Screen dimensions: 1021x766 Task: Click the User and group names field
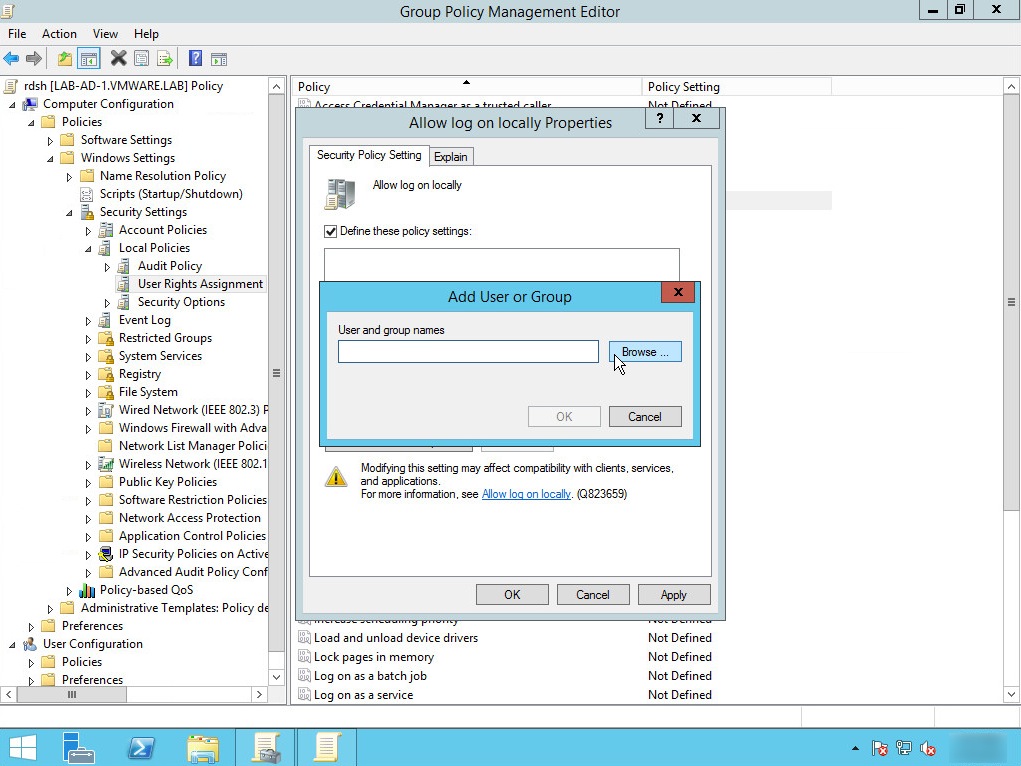468,352
